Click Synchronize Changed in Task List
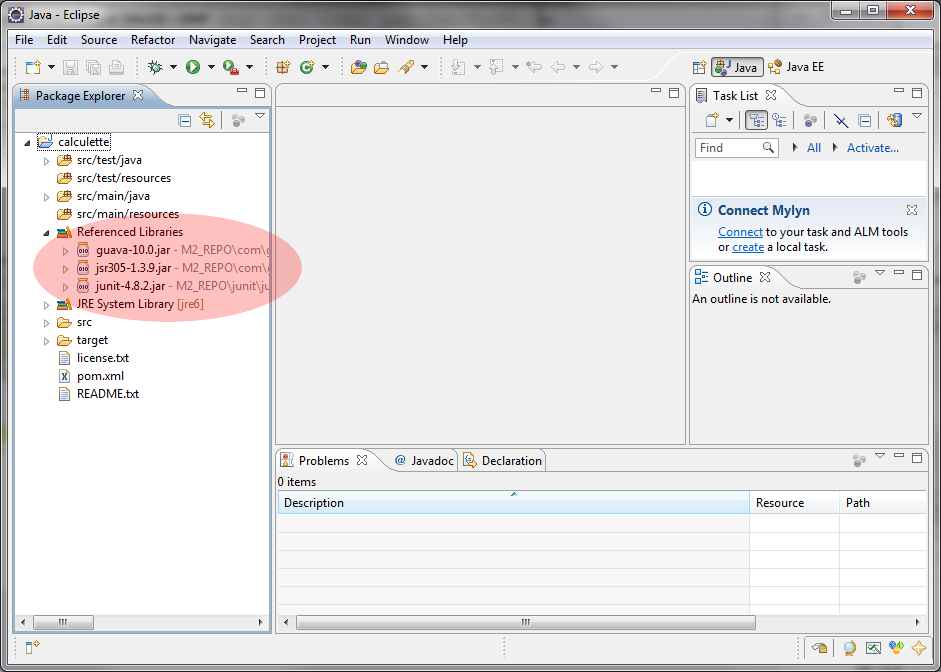This screenshot has height=672, width=941. coord(895,120)
